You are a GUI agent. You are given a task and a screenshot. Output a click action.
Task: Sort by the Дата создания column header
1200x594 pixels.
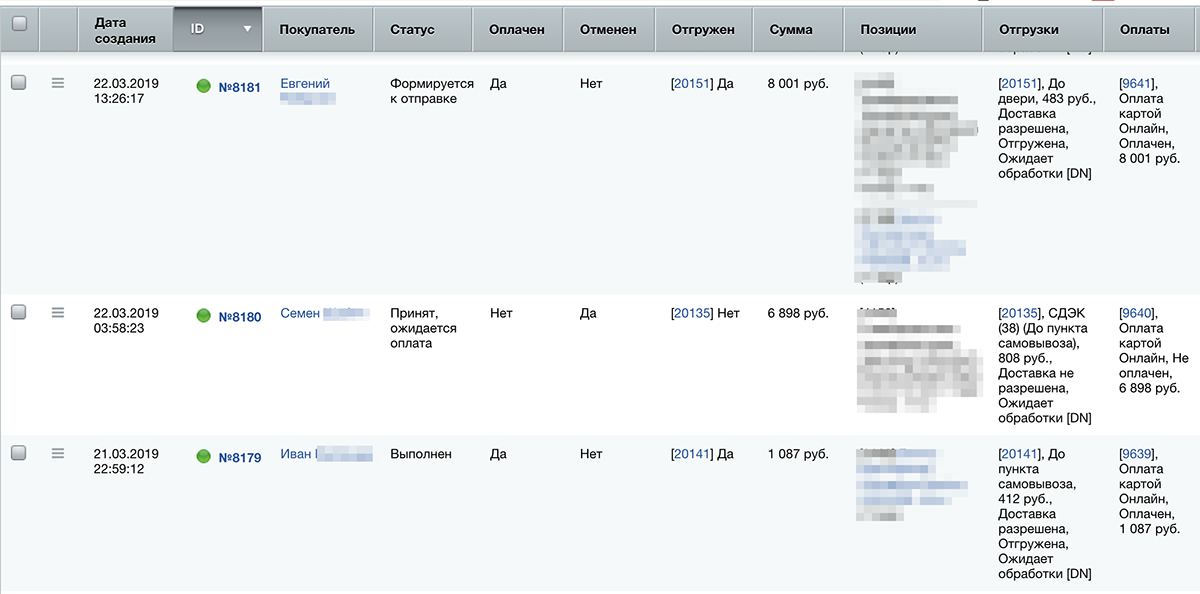click(125, 30)
